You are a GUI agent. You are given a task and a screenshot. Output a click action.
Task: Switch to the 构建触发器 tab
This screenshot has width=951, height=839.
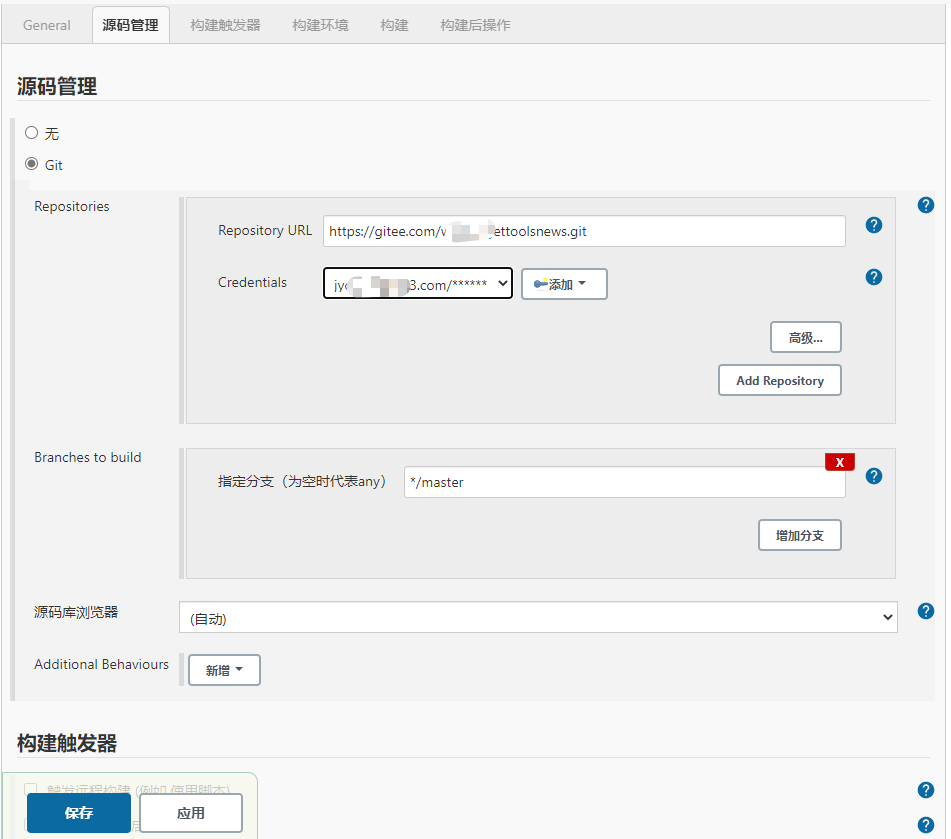225,25
